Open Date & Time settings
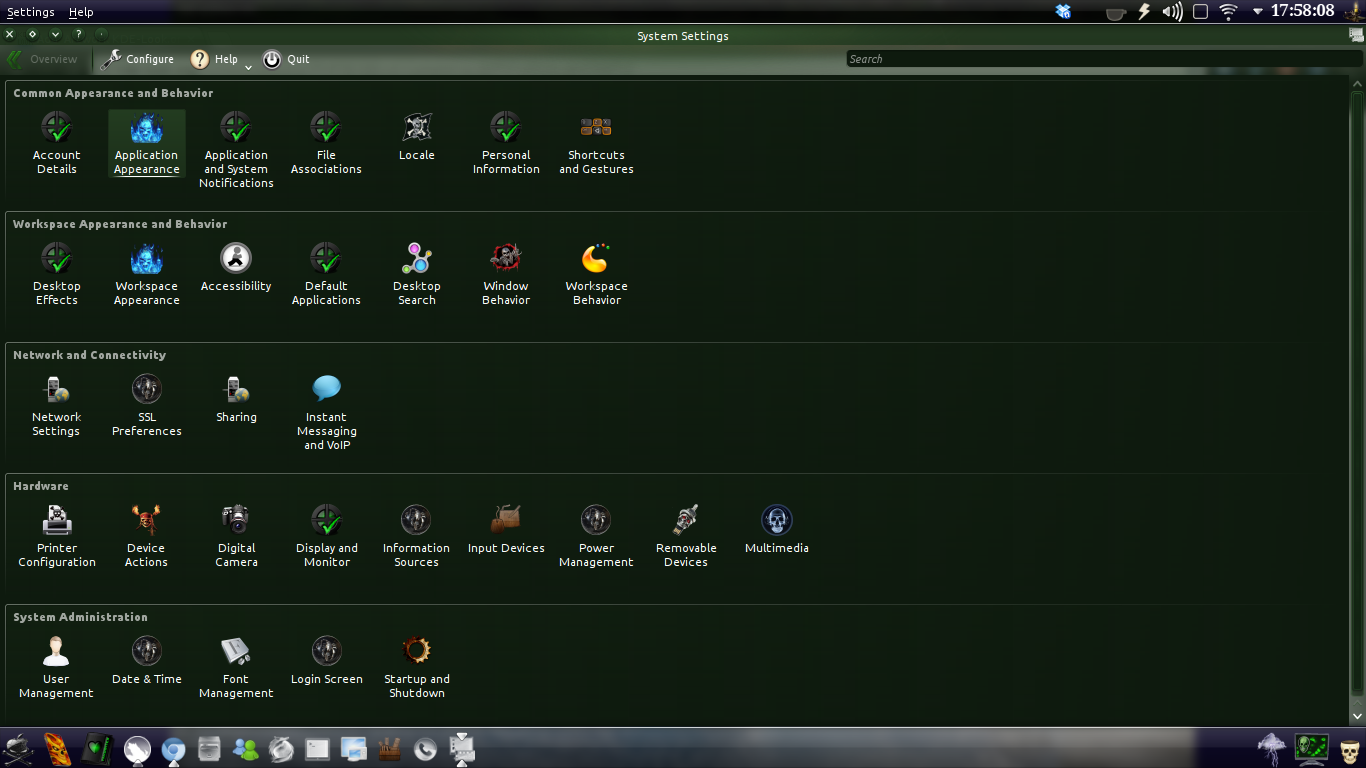This screenshot has width=1366, height=768. tap(146, 661)
